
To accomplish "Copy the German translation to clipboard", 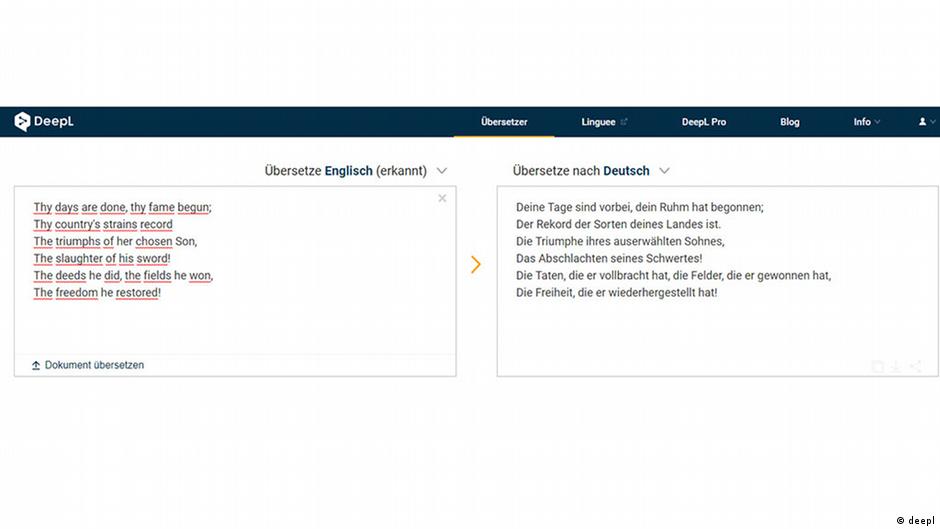I will pyautogui.click(x=878, y=367).
